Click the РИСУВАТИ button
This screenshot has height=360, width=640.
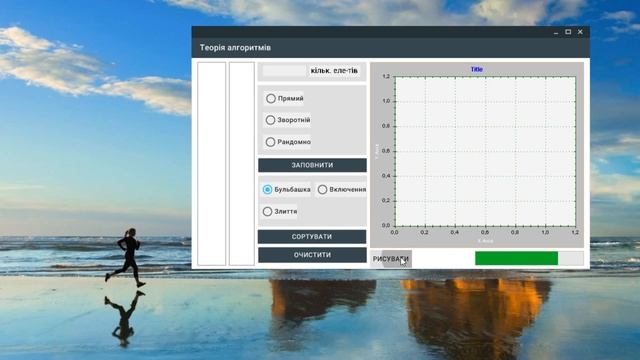391,259
